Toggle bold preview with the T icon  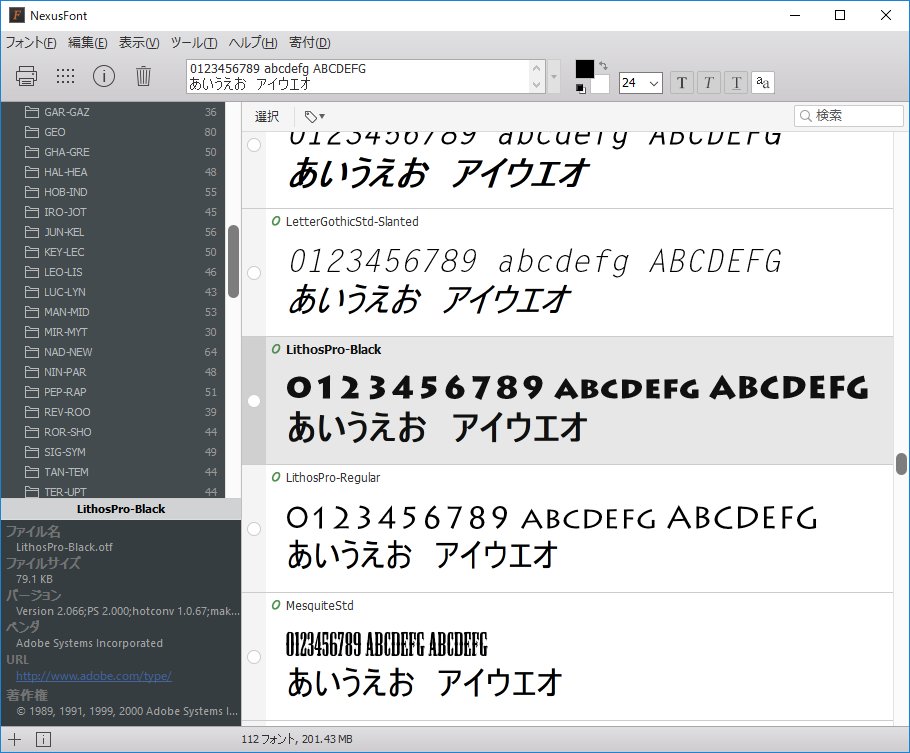681,82
